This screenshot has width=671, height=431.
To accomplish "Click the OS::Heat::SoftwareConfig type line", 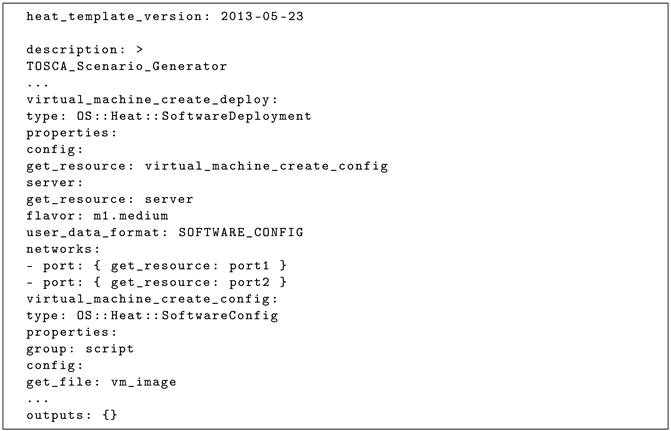I will (x=152, y=315).
